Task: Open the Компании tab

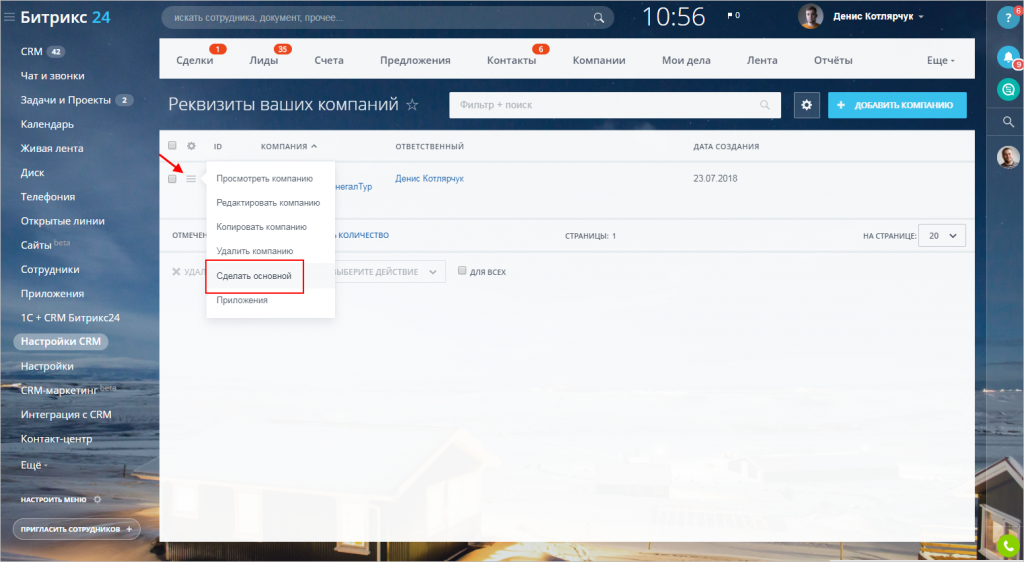Action: tap(599, 60)
